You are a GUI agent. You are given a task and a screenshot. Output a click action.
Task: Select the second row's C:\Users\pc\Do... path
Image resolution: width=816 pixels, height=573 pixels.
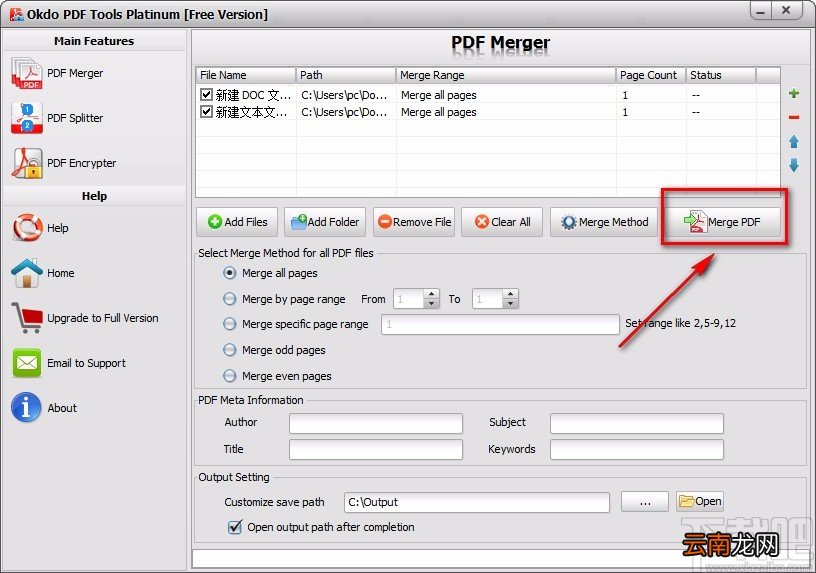click(344, 112)
